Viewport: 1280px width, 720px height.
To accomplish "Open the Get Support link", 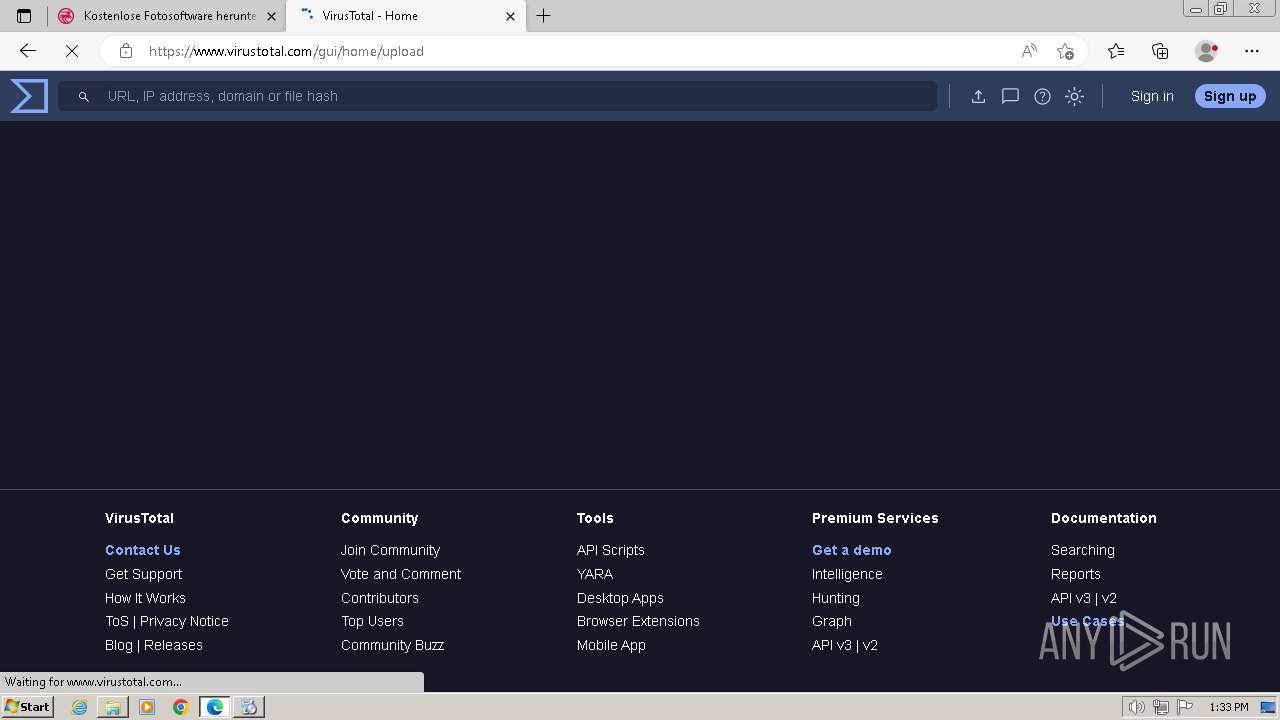I will tap(143, 574).
